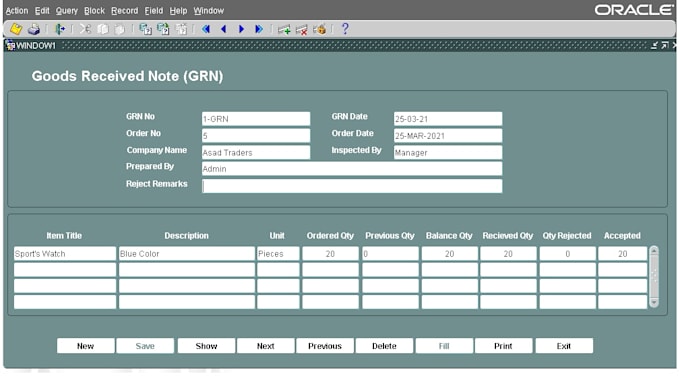Screen dimensions: 680x376
Task: Click the WINDOW1 maximize button
Action: 665,46
